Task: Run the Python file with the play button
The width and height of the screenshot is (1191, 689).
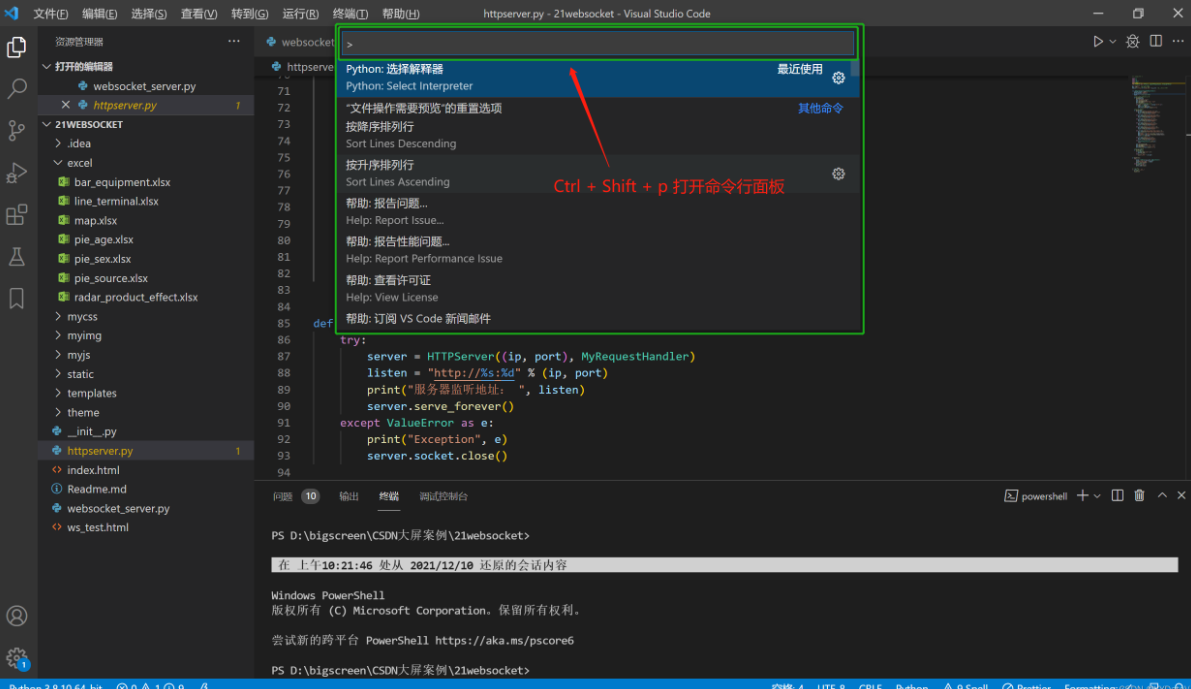Action: pyautogui.click(x=1098, y=42)
